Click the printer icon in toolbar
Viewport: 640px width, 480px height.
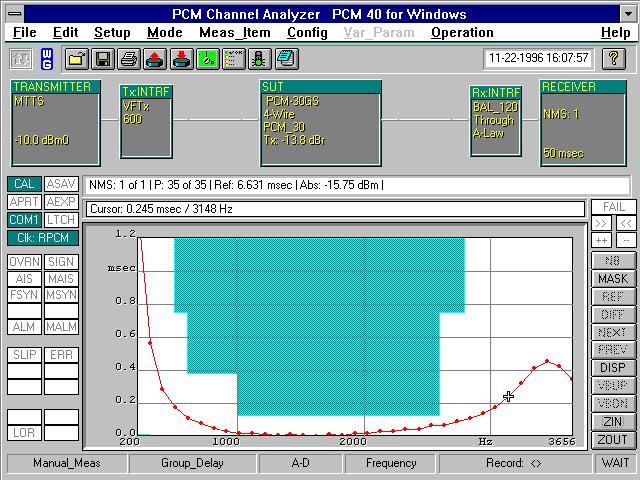[128, 58]
